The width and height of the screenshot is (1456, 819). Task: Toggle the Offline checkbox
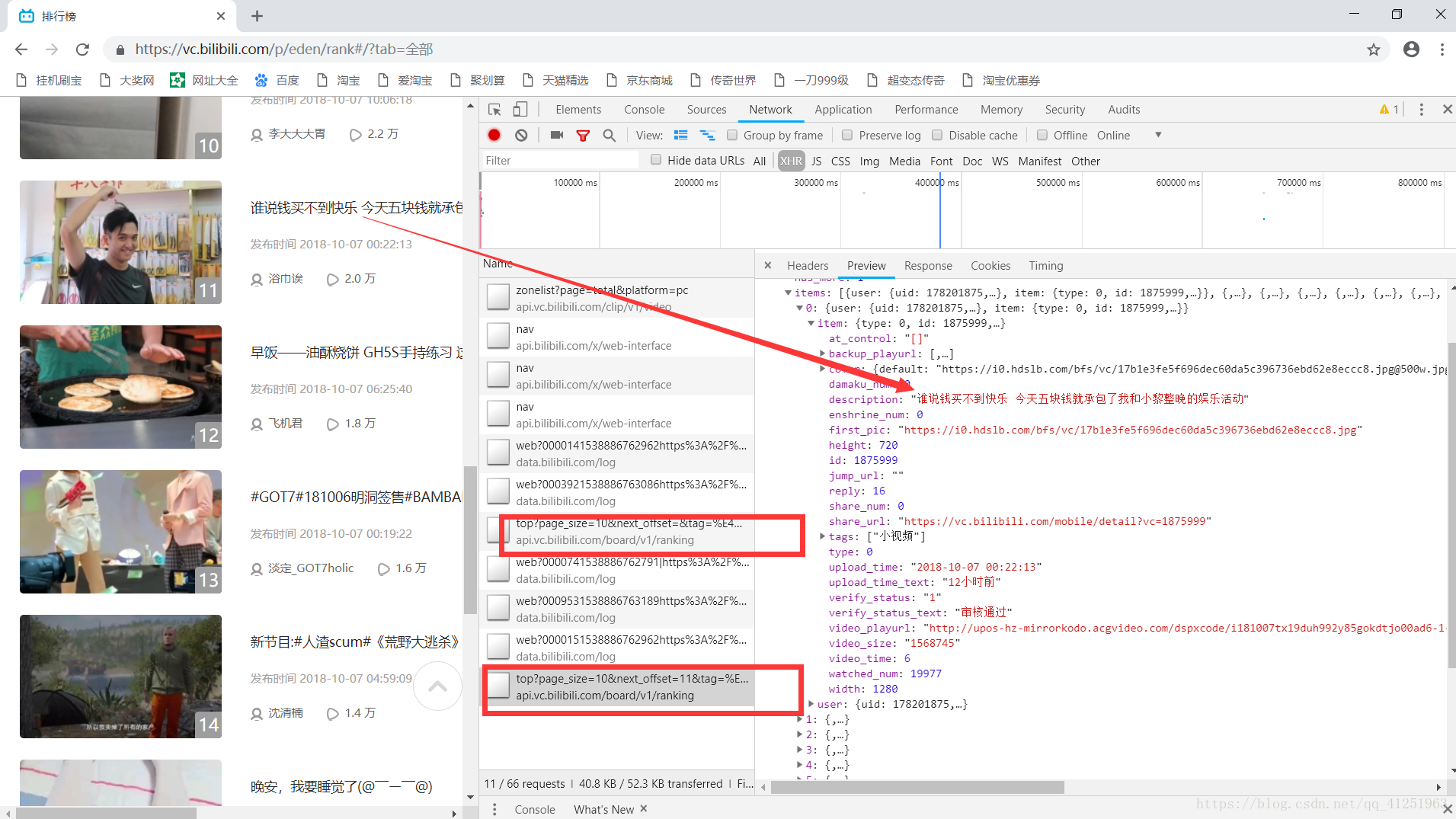1042,135
